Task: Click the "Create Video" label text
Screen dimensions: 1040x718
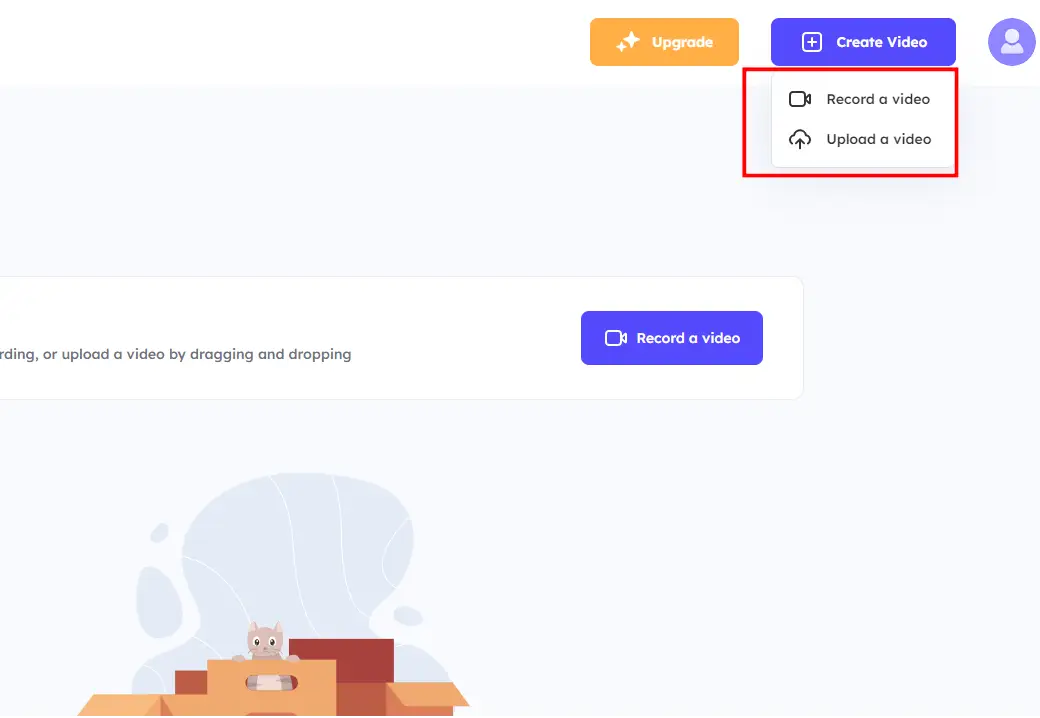Action: coord(881,42)
